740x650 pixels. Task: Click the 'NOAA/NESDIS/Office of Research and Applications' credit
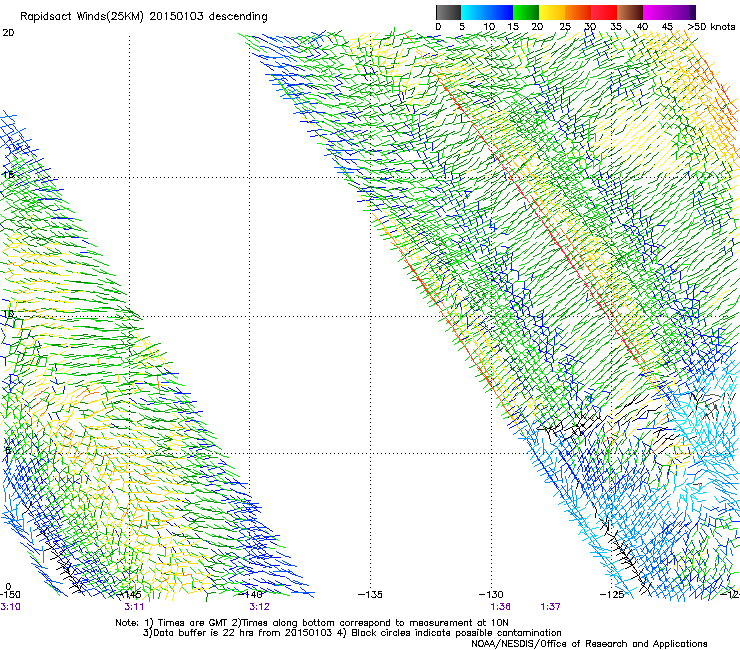pyautogui.click(x=589, y=644)
